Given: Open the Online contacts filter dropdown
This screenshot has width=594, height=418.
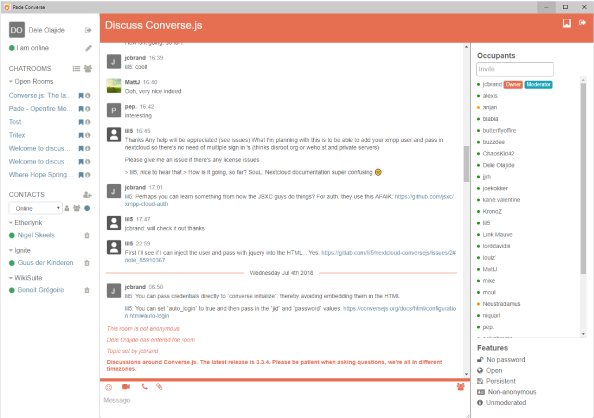Looking at the screenshot, I should (36, 208).
